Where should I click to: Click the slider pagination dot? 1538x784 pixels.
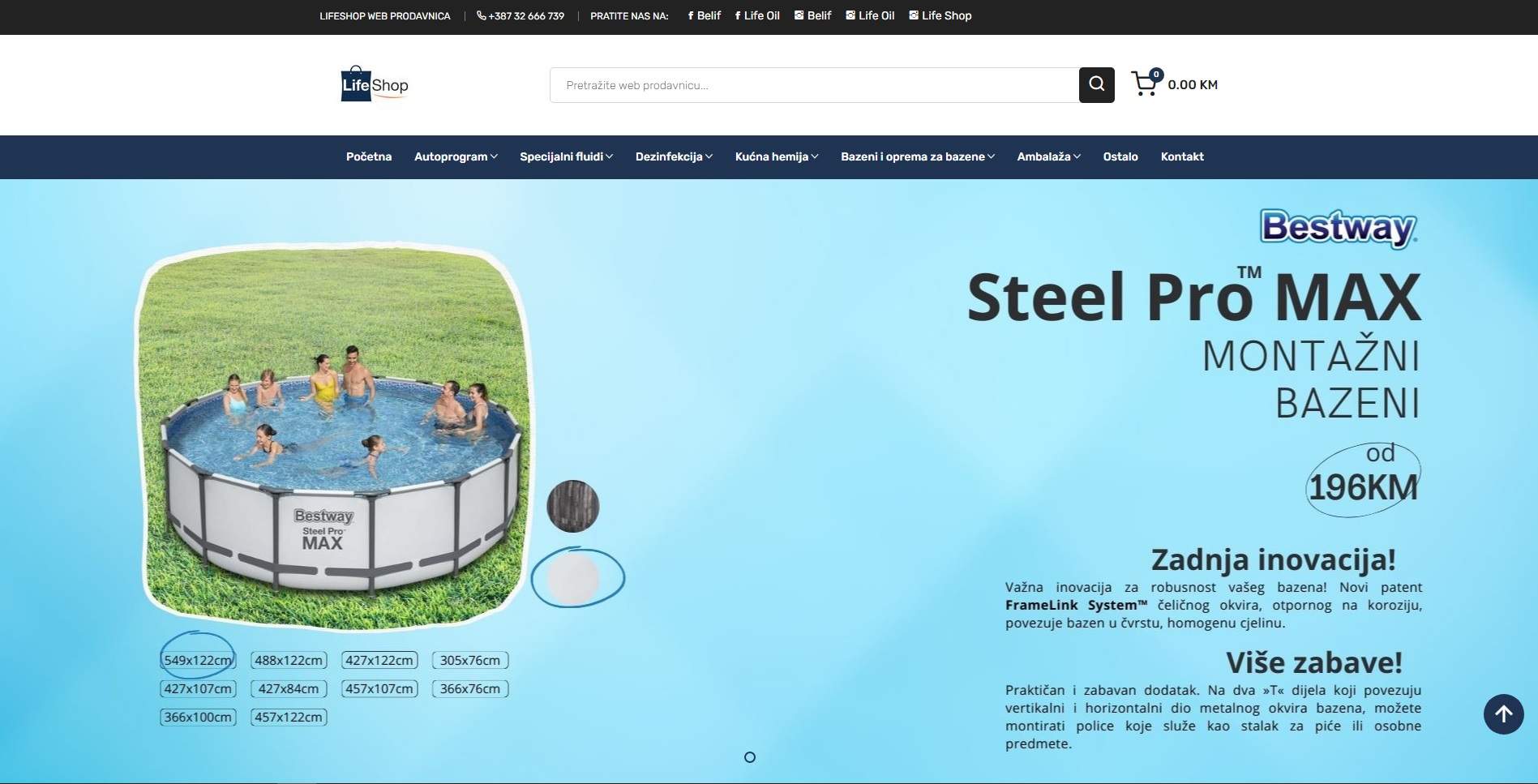pos(750,757)
